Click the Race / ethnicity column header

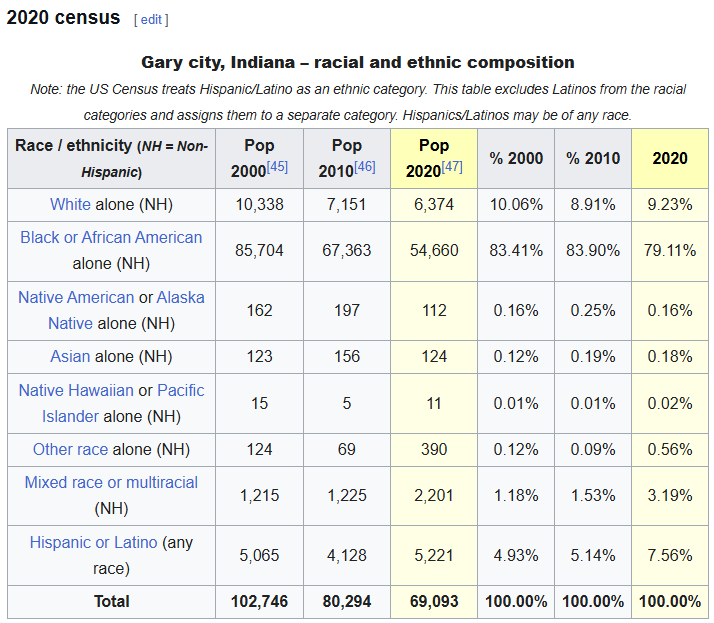[x=112, y=158]
